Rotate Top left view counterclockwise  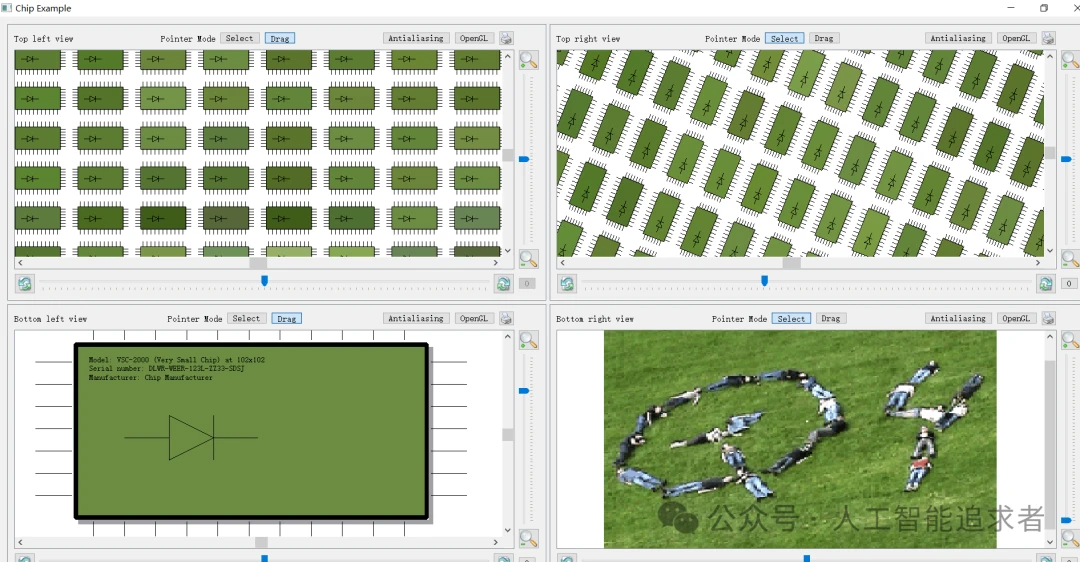point(25,284)
